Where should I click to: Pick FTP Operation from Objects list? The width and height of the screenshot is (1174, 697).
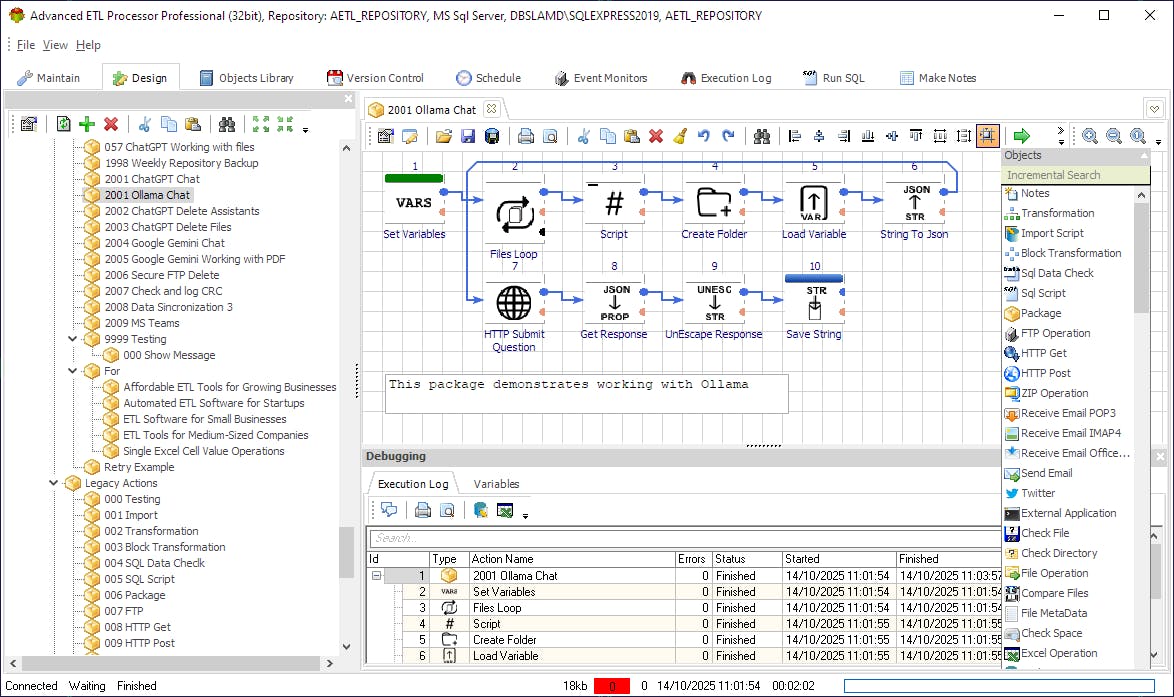(x=1056, y=333)
